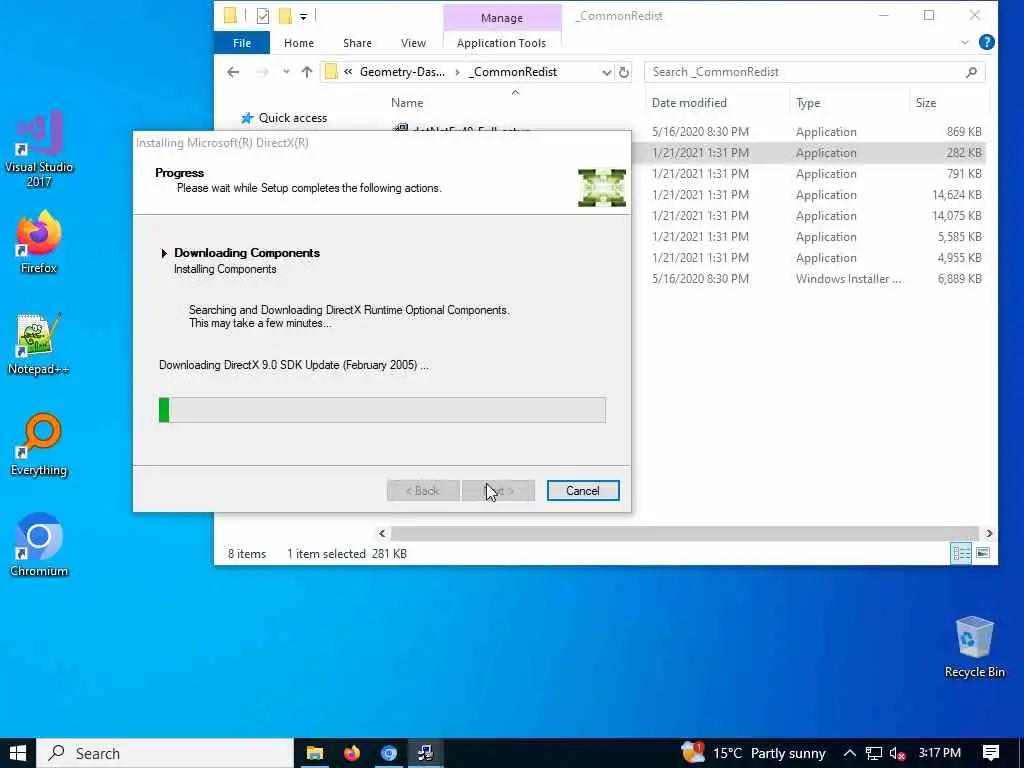
Task: Click the Manage contextual tab
Action: 502,18
